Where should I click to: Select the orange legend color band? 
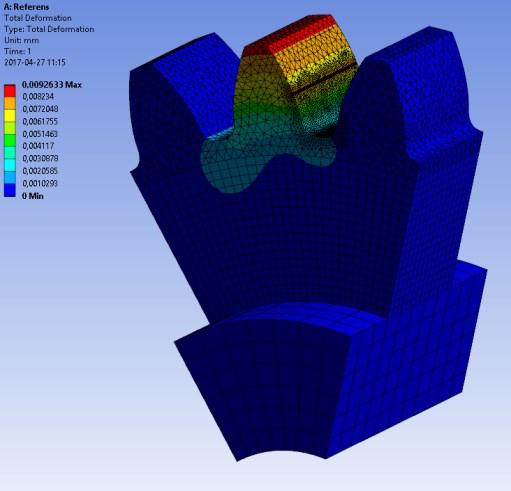tap(10, 103)
